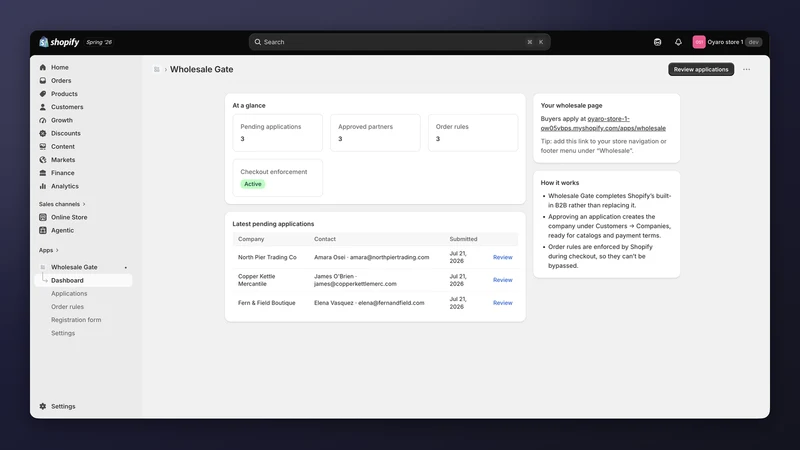Open the Customers person icon
The width and height of the screenshot is (800, 450).
(x=43, y=107)
